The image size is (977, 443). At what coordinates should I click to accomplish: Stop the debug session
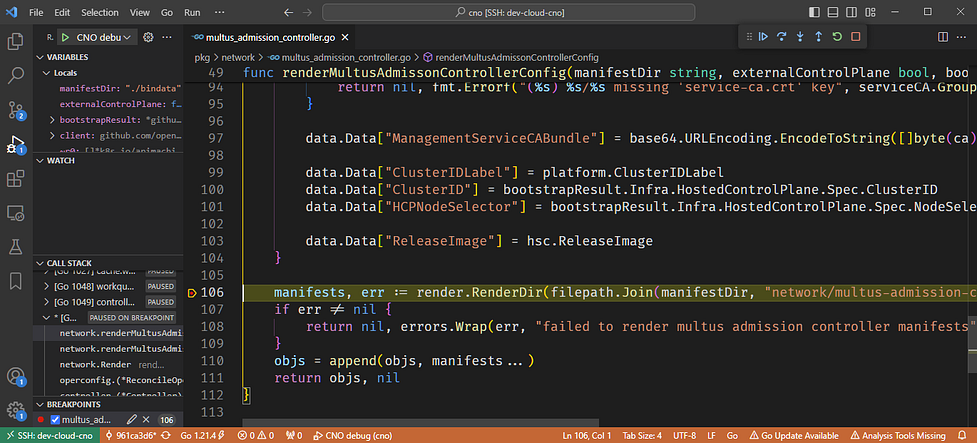[x=856, y=37]
